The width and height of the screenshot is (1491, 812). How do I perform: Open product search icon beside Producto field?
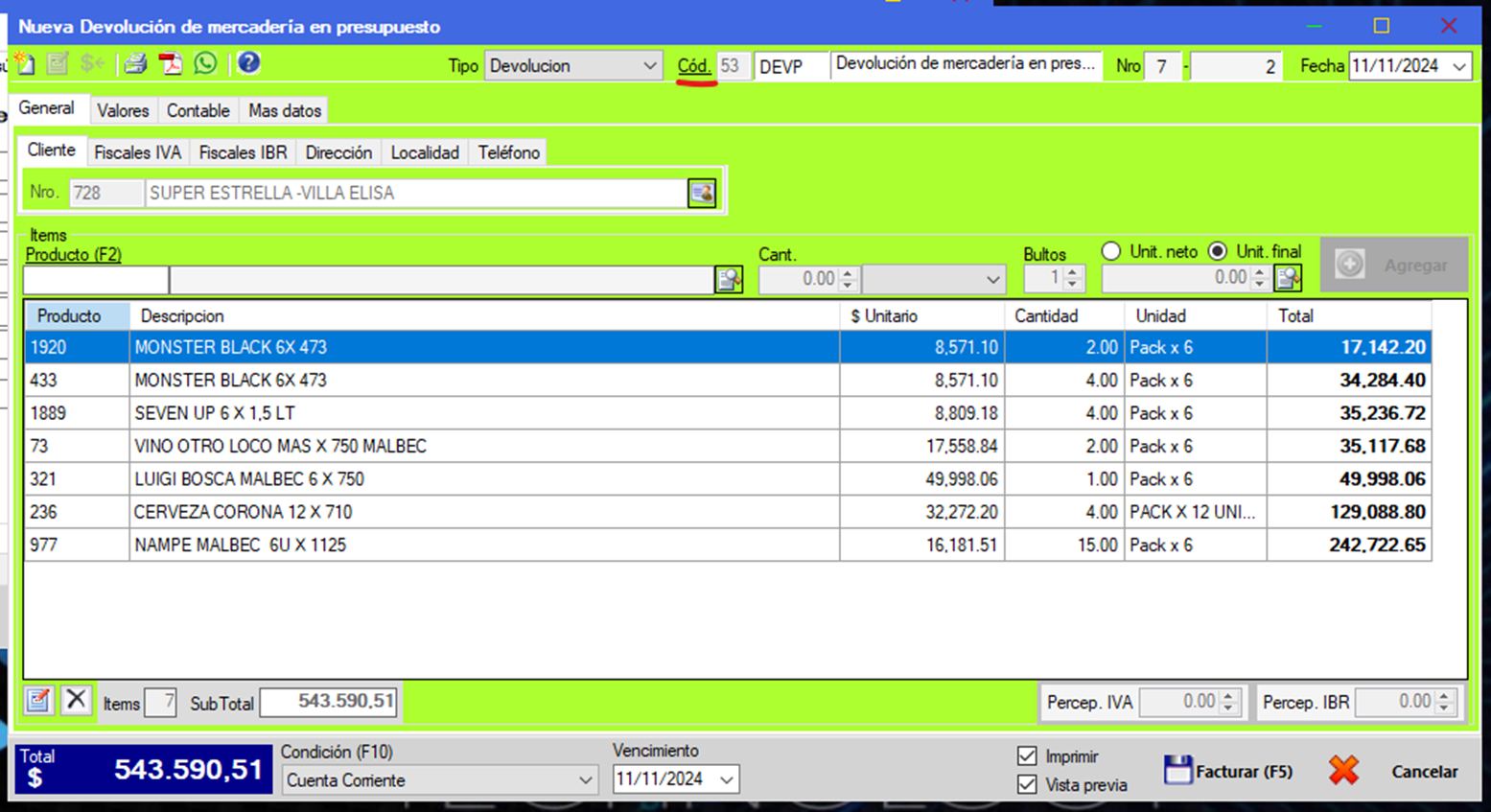(x=729, y=279)
